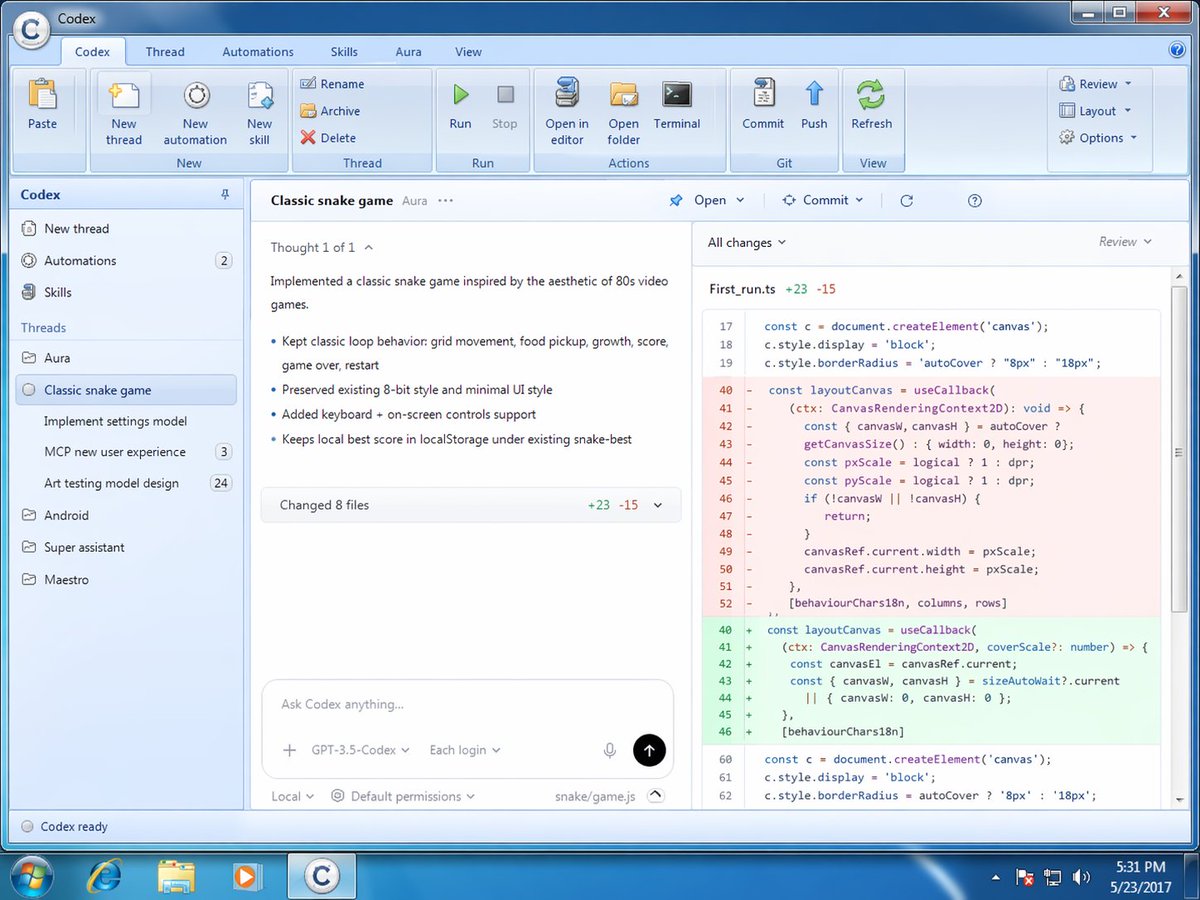Open the Each login dropdown
The width and height of the screenshot is (1200, 900).
click(465, 750)
